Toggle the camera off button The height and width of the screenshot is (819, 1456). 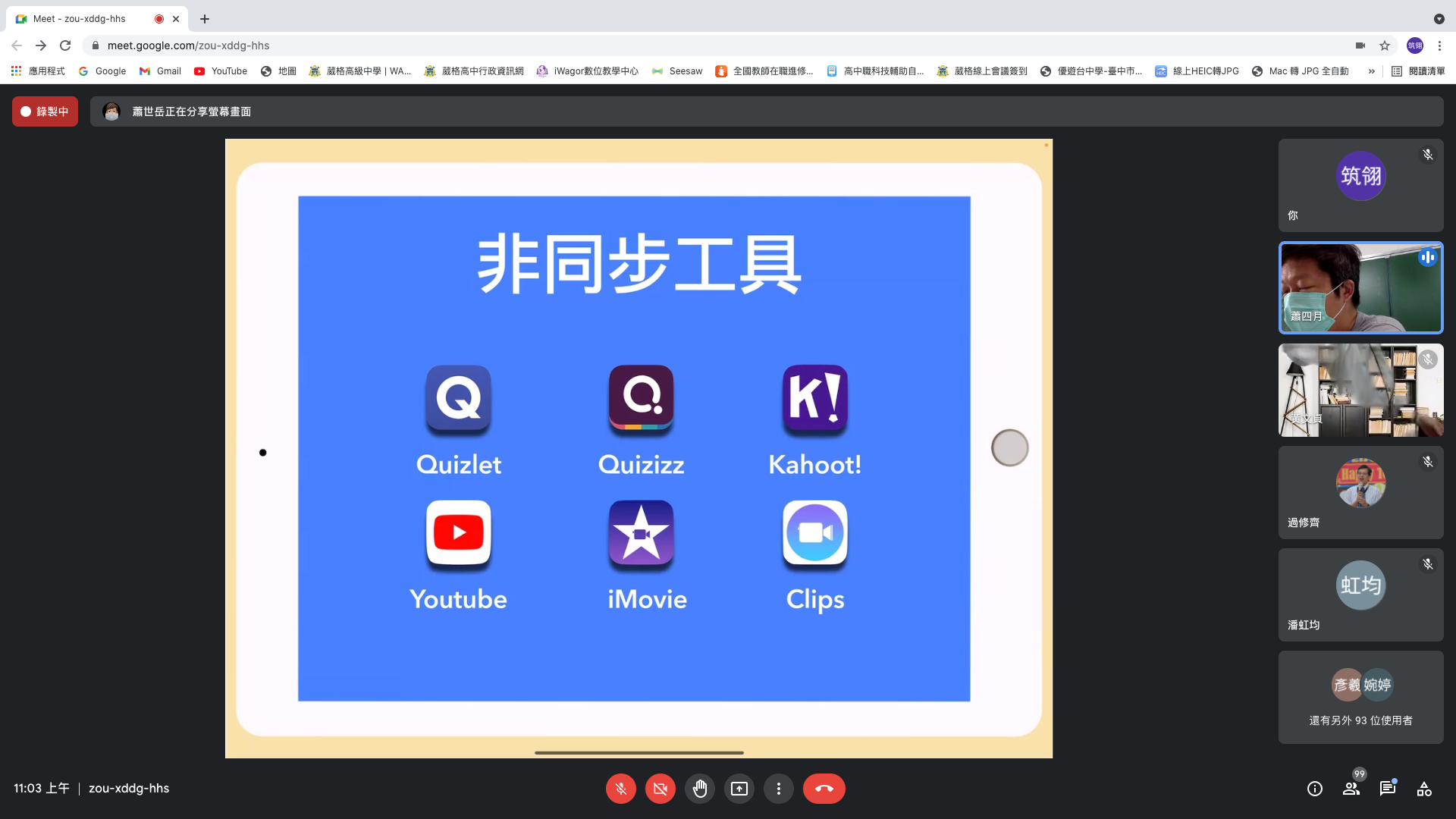(x=660, y=789)
